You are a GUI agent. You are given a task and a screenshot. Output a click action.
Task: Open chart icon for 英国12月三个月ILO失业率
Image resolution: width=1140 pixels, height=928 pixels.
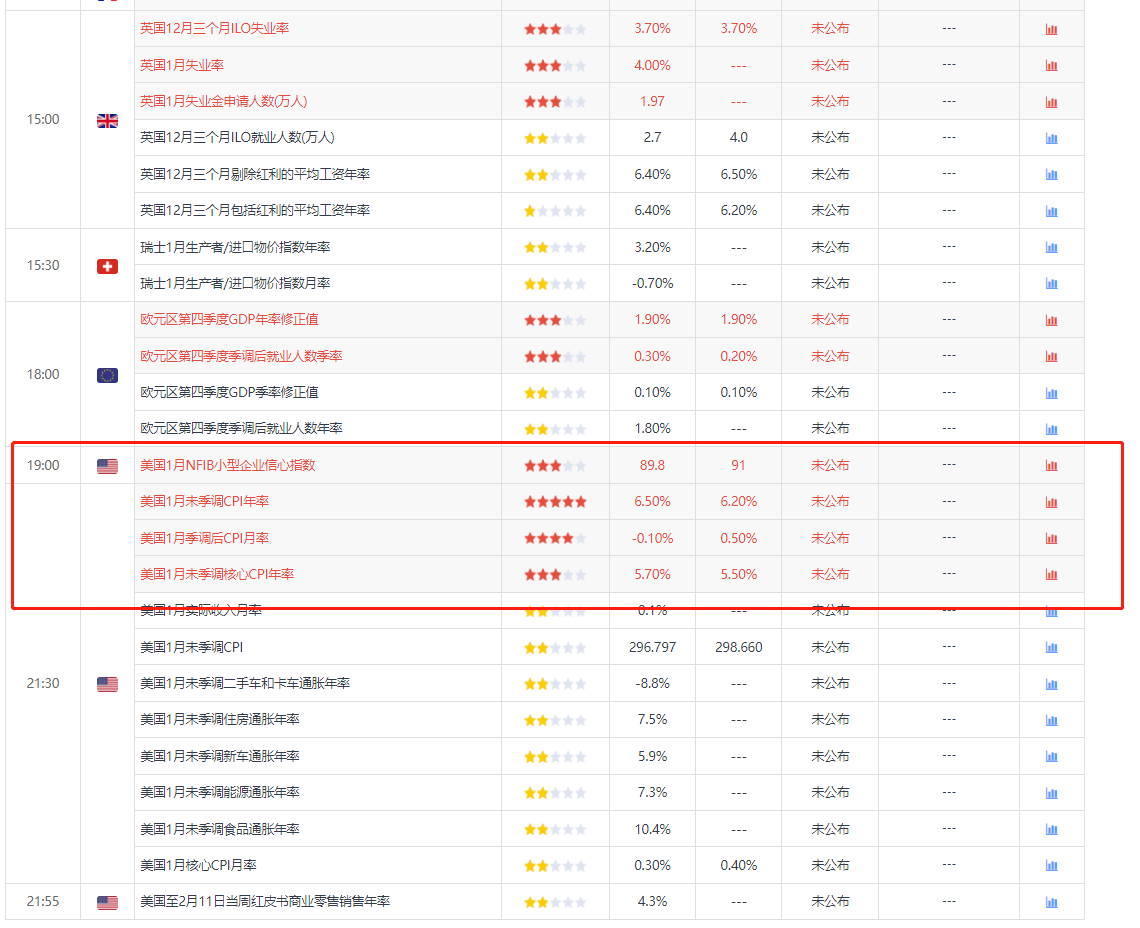1051,29
